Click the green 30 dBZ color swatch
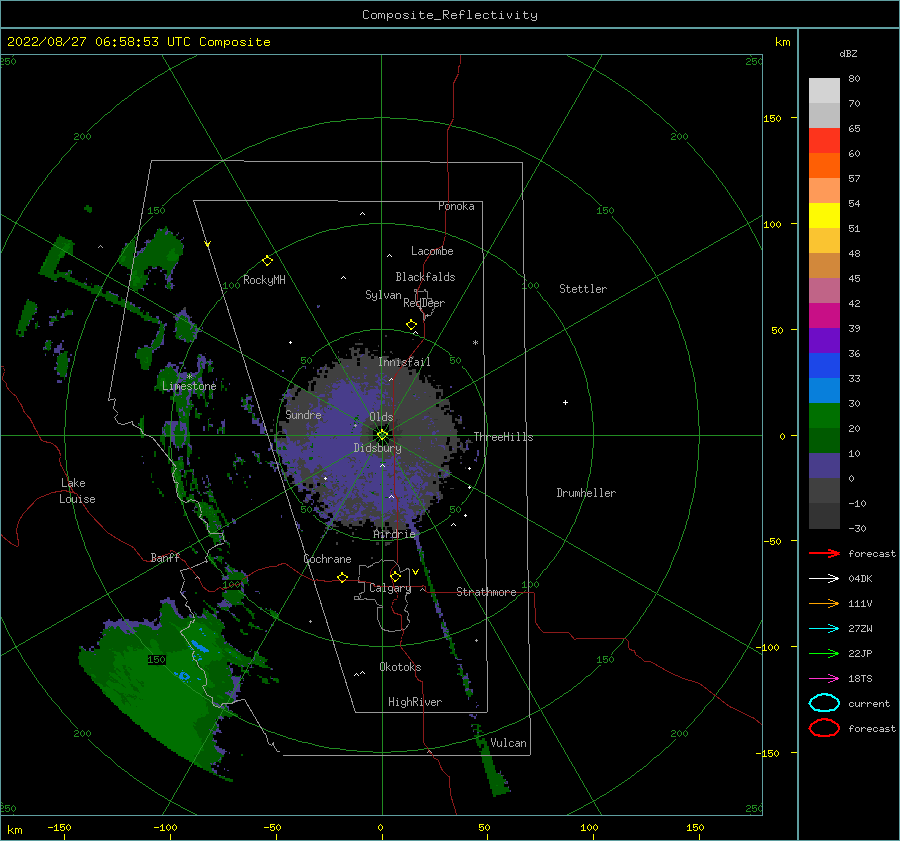The width and height of the screenshot is (900, 841). [824, 415]
